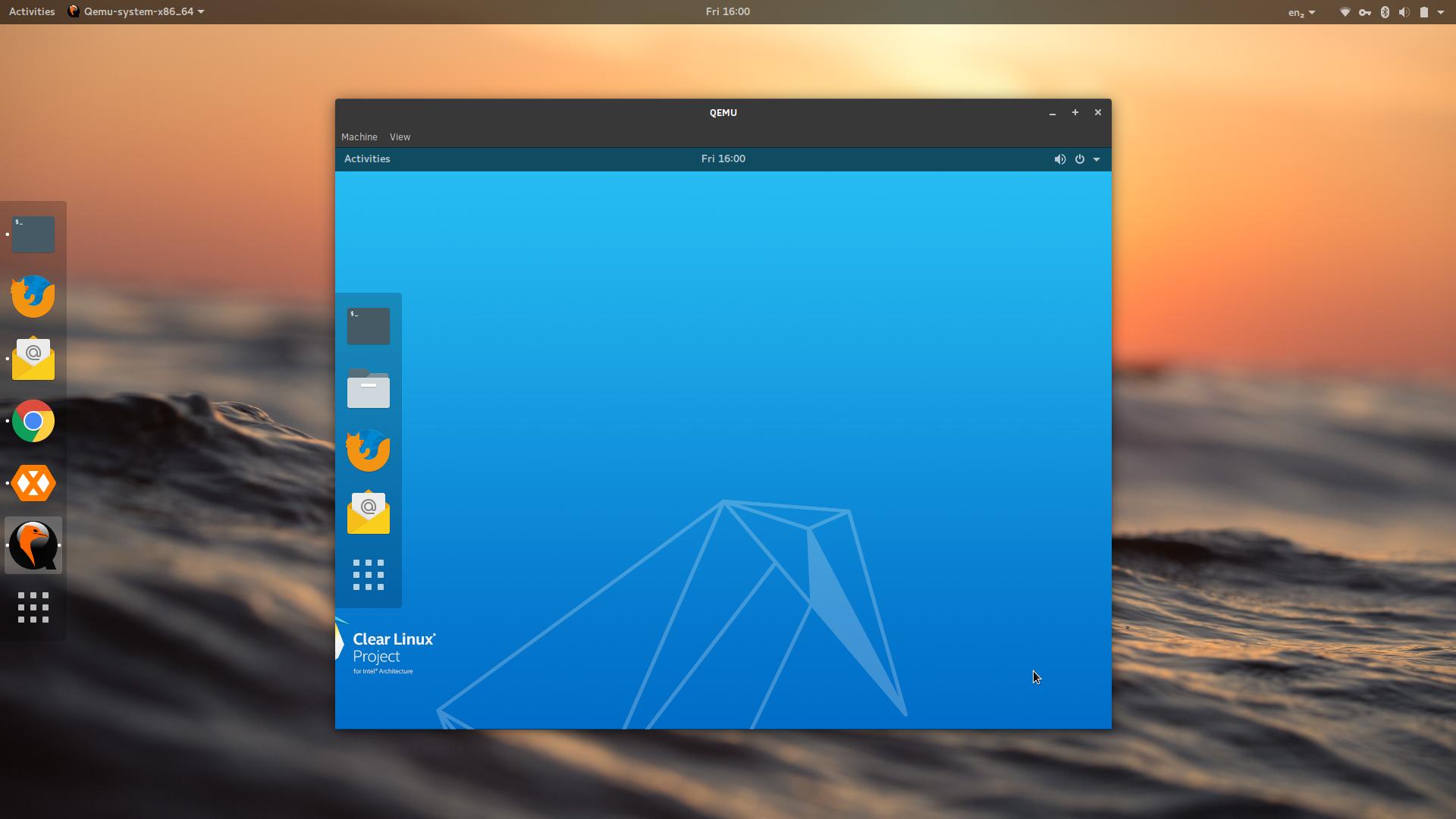Click the host Bluetooth icon

1385,12
